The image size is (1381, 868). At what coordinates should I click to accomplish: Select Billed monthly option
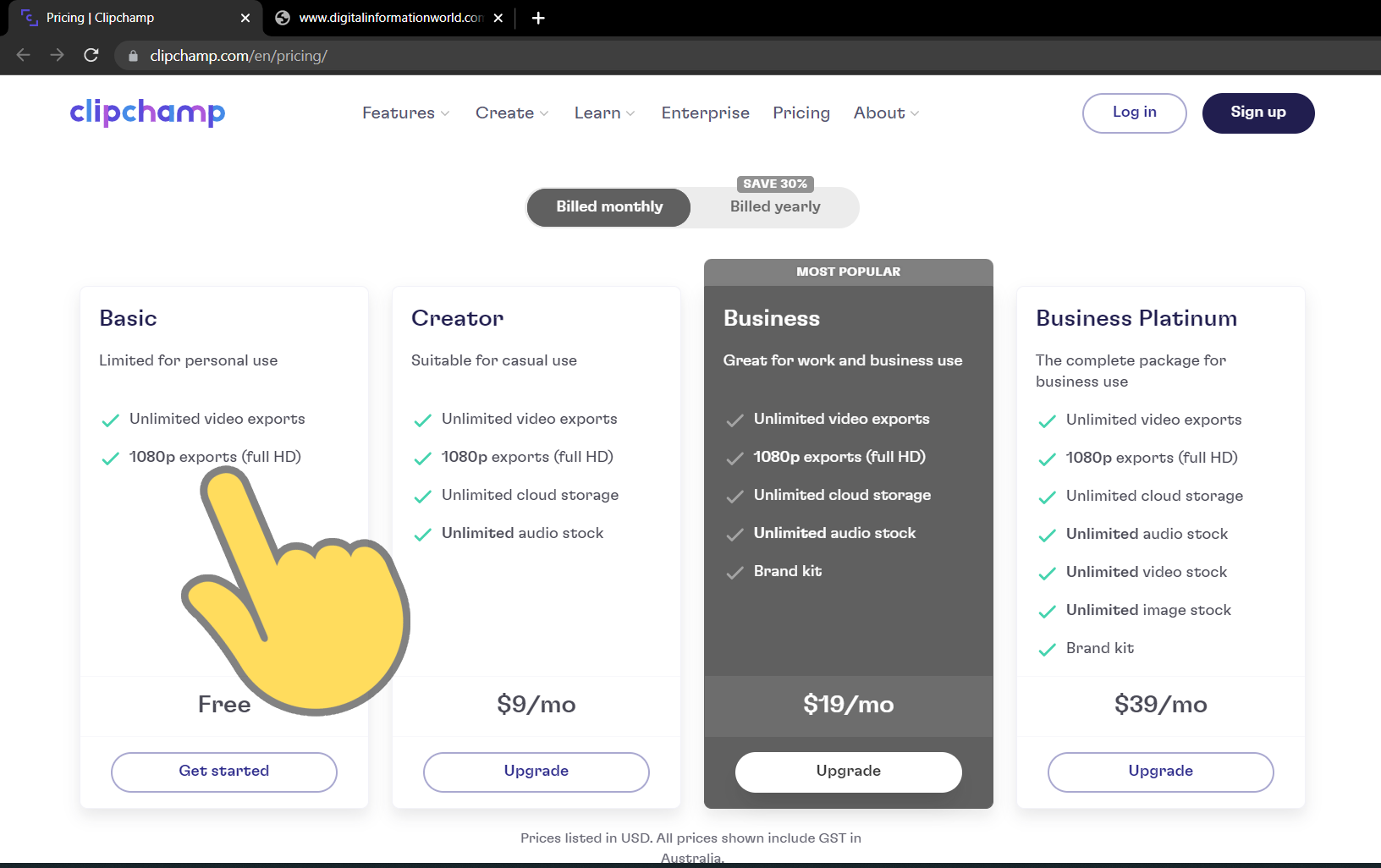(x=609, y=207)
